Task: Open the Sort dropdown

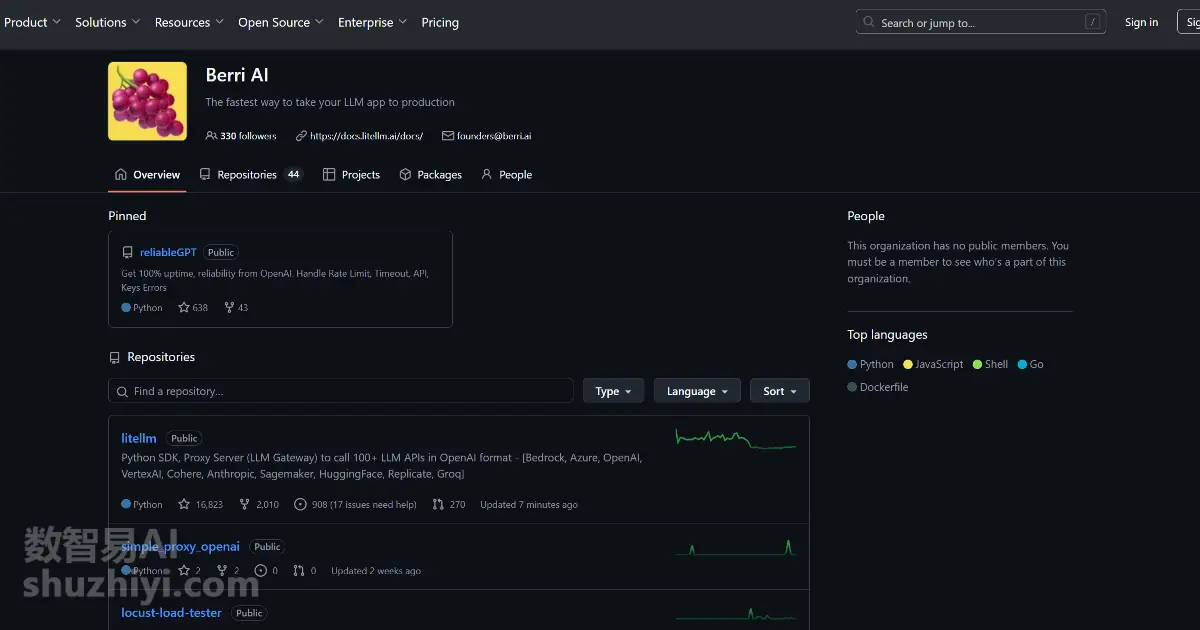Action: [780, 391]
